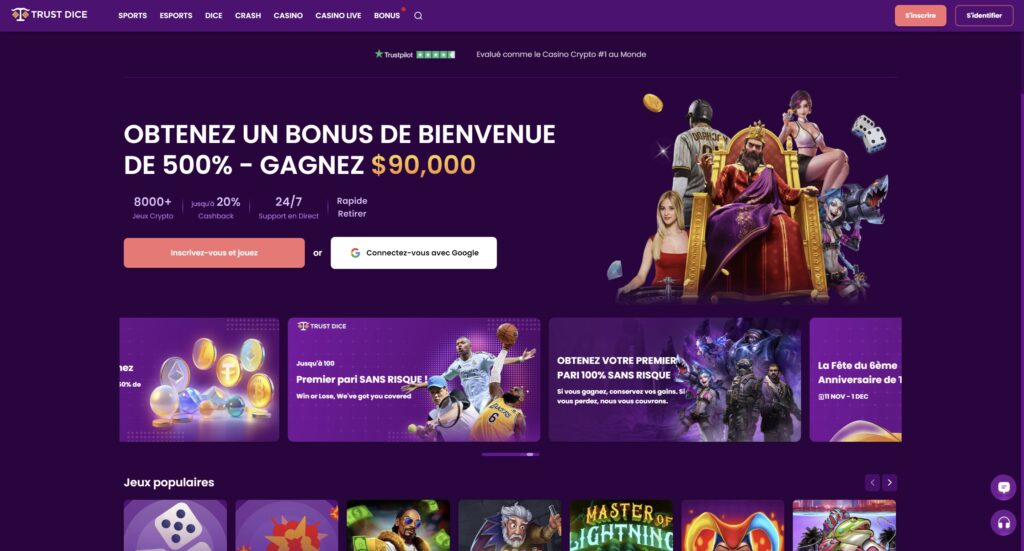Click the S'inscrire button
This screenshot has width=1024, height=551.
920,16
